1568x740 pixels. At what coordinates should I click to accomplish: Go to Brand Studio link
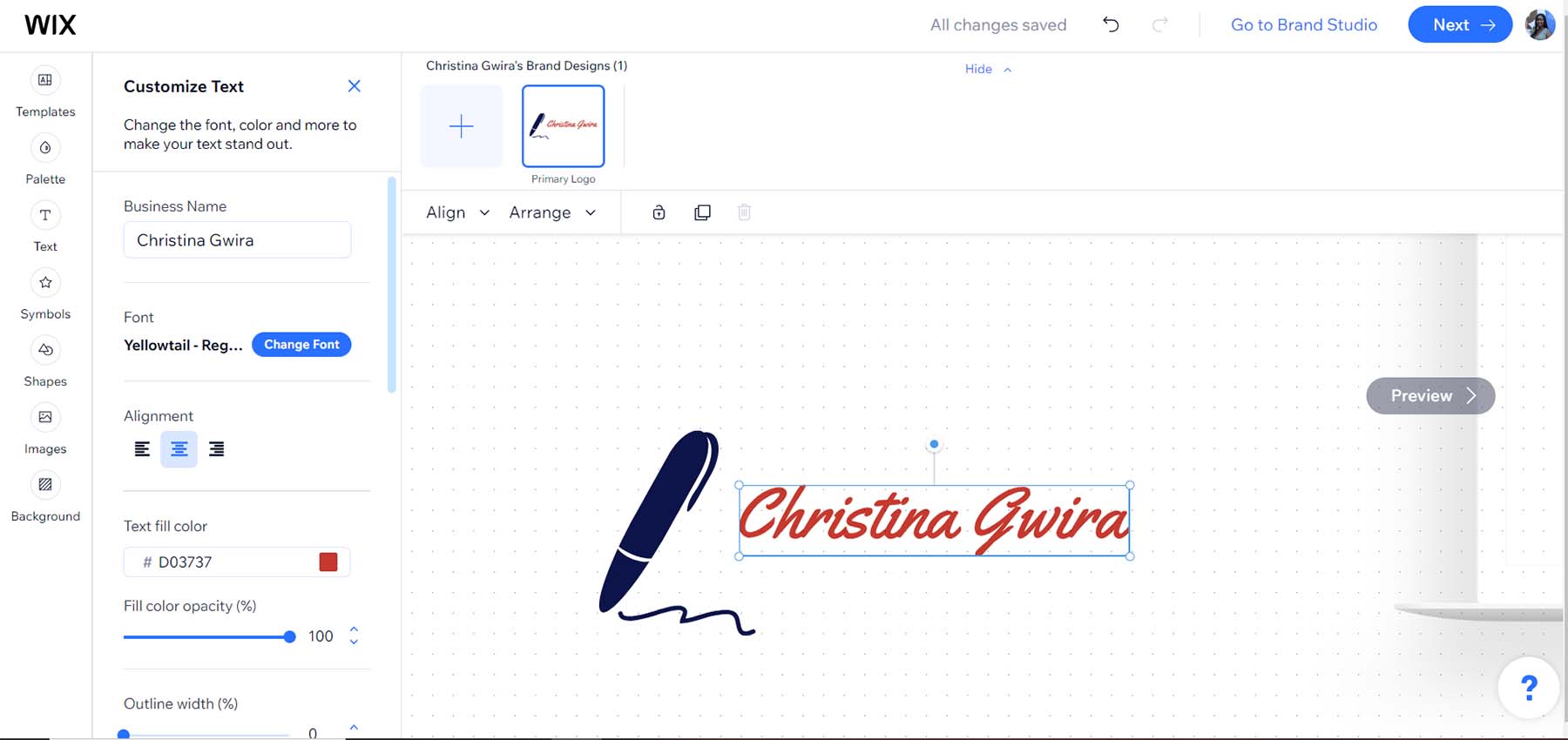pyautogui.click(x=1303, y=24)
